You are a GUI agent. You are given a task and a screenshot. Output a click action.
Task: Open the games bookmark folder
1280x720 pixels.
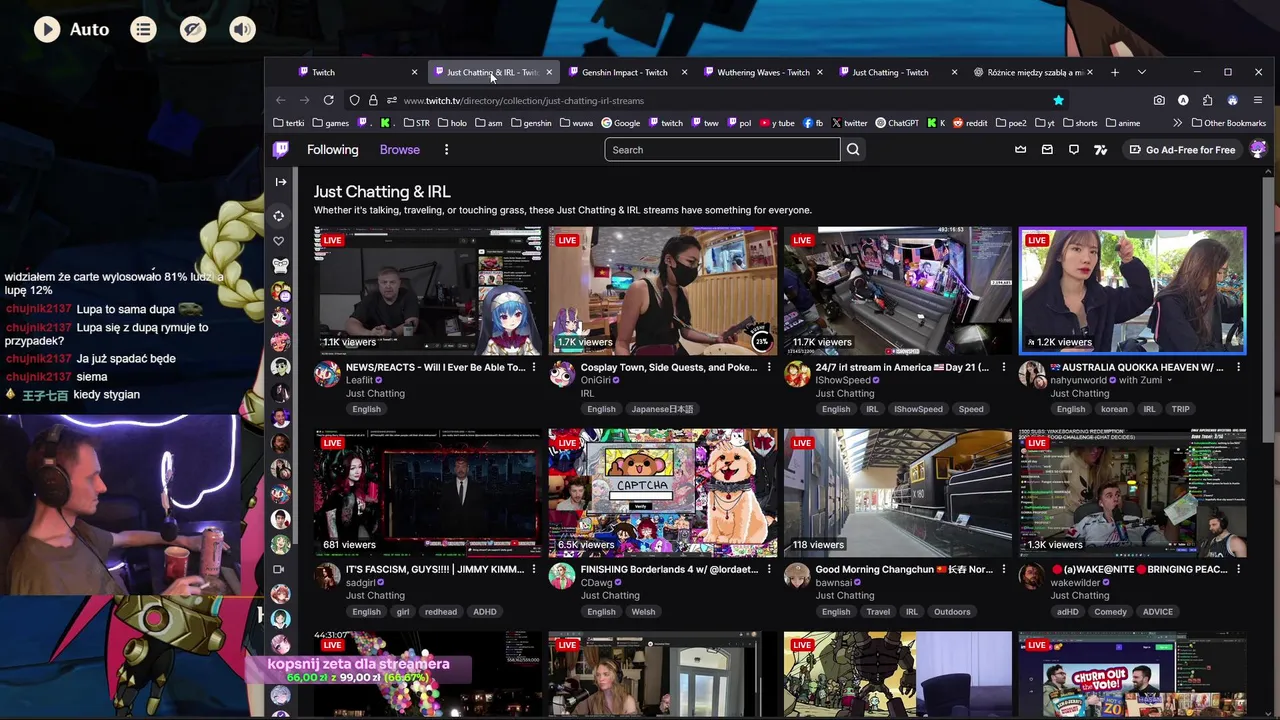[x=331, y=123]
